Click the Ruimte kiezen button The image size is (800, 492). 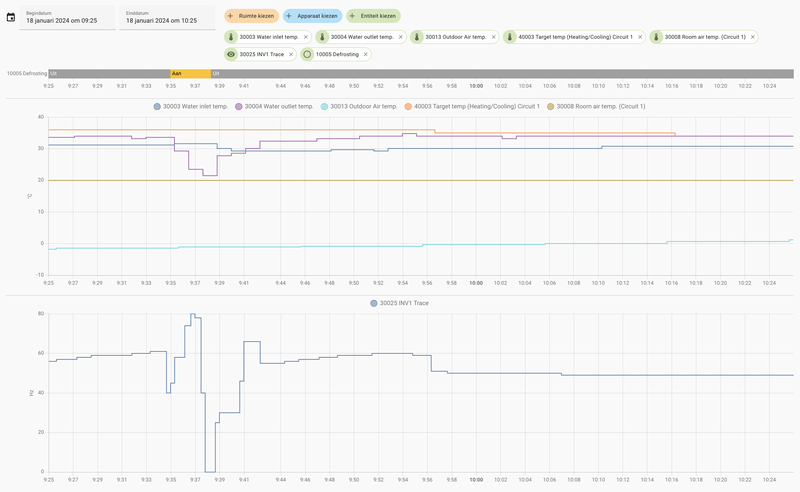252,16
